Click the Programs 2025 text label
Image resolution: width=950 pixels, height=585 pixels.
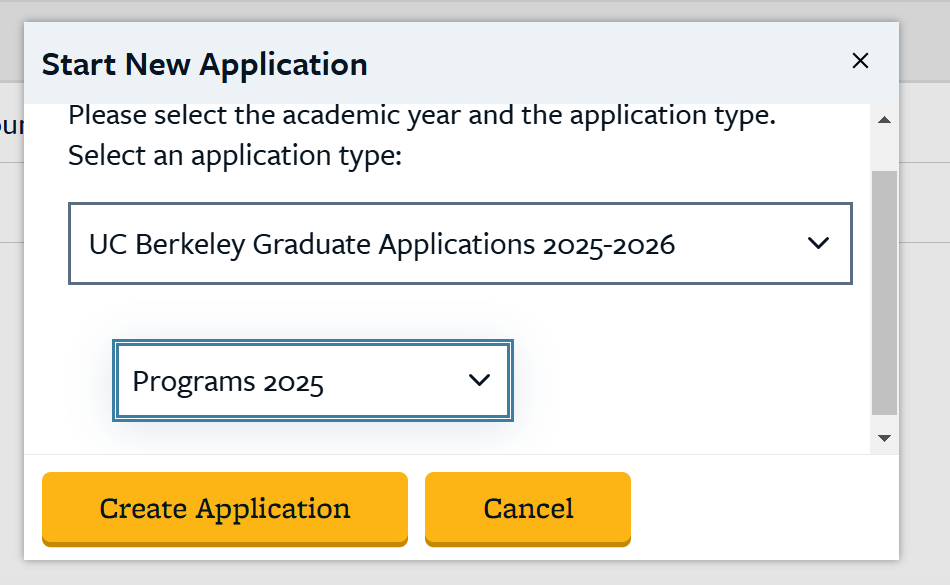(x=228, y=382)
